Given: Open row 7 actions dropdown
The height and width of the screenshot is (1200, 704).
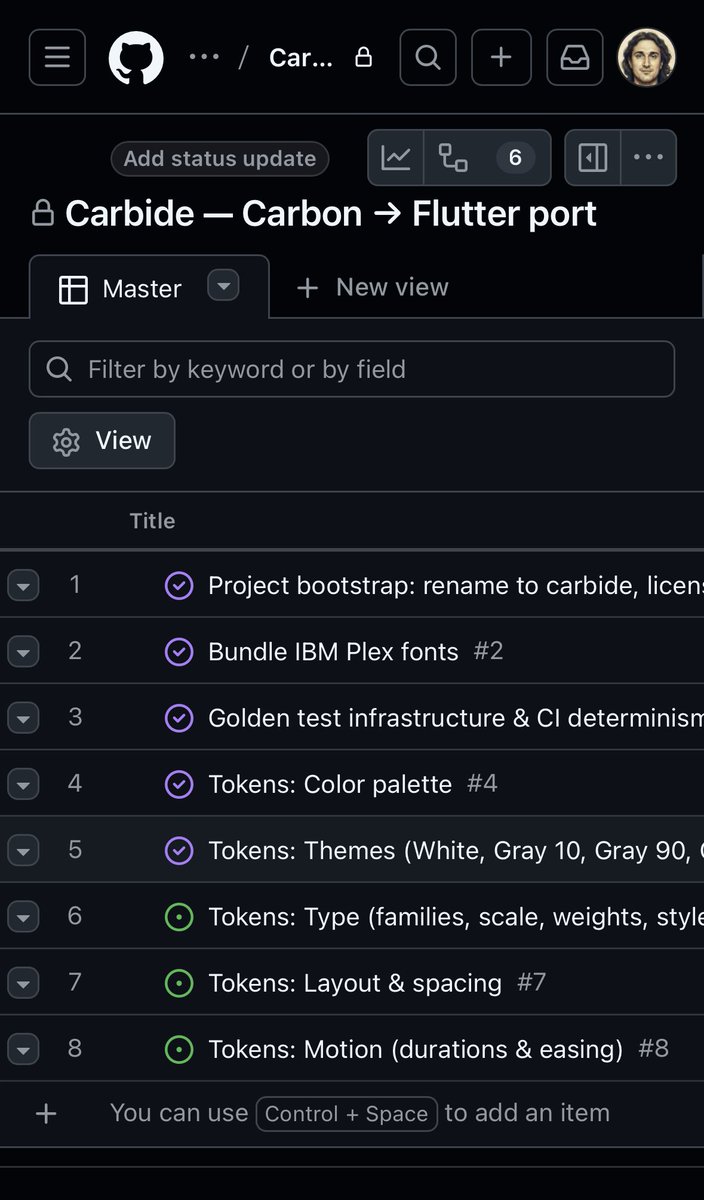Looking at the screenshot, I should pyautogui.click(x=23, y=982).
